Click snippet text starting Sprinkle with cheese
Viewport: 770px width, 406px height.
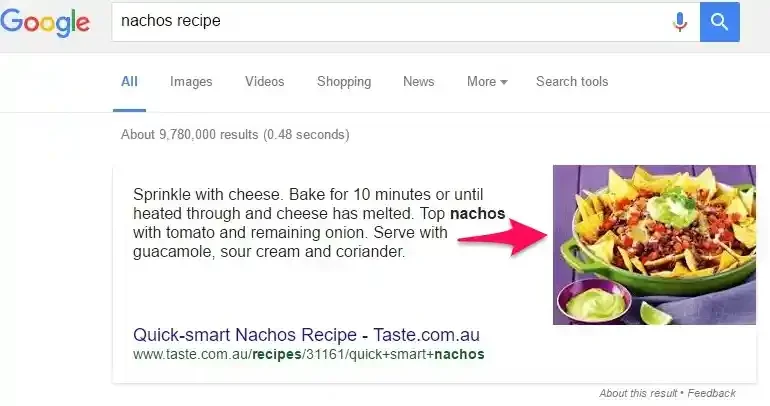319,223
